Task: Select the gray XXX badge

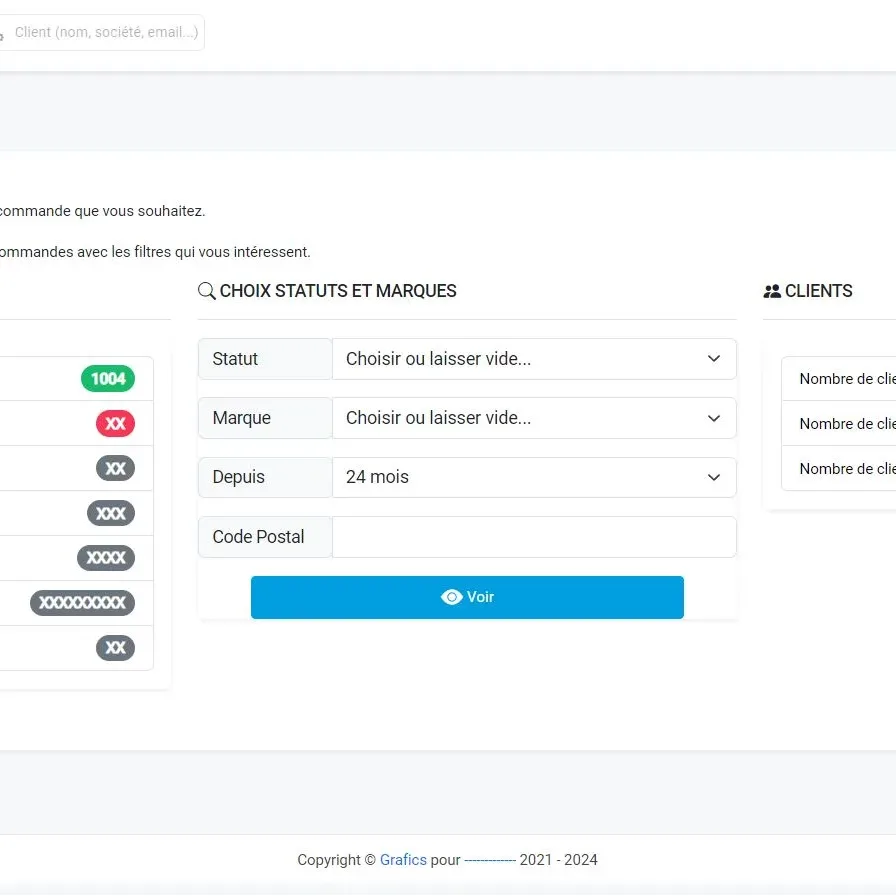Action: click(x=111, y=514)
